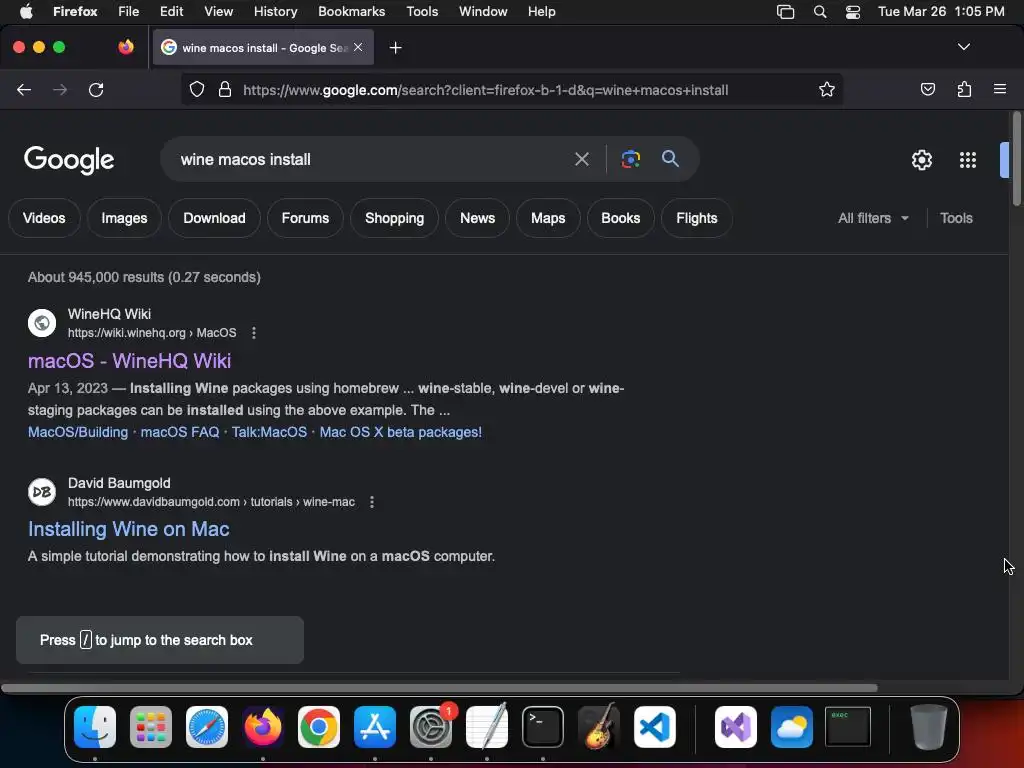This screenshot has height=768, width=1024.
Task: Open System Settings from the dock
Action: tap(431, 727)
